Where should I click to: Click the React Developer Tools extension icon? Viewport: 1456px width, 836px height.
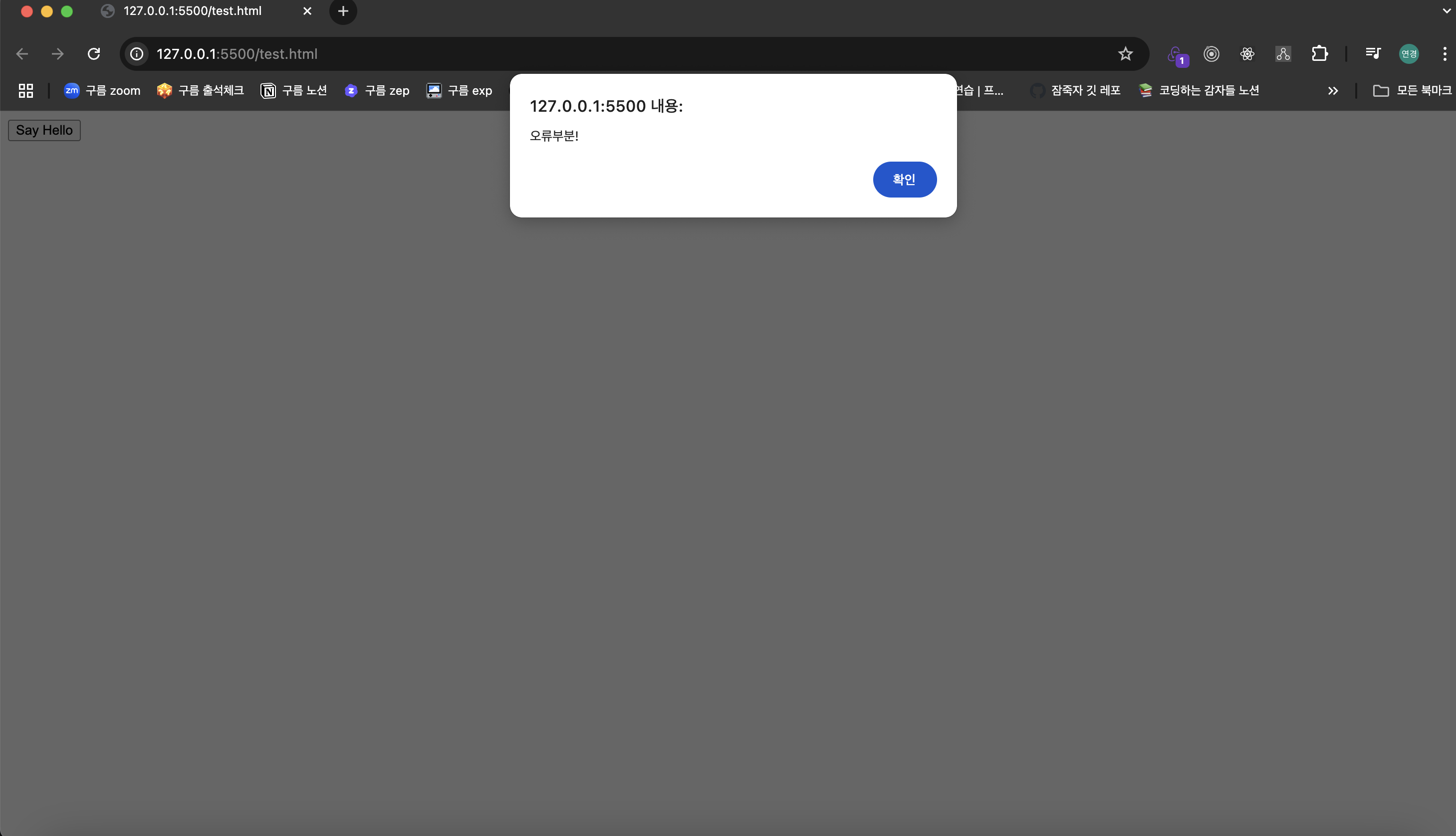pyautogui.click(x=1246, y=54)
